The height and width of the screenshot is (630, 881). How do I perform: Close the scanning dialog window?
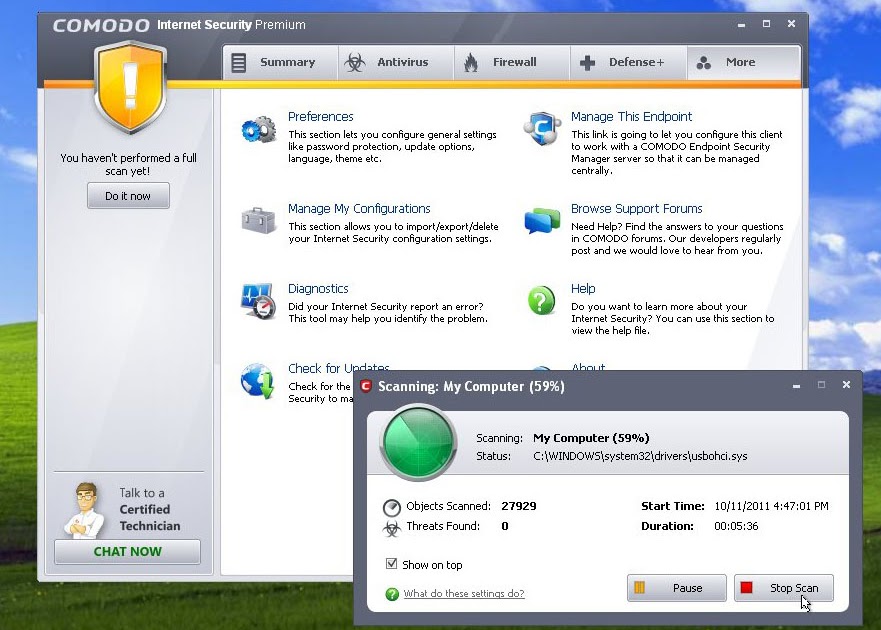click(846, 384)
